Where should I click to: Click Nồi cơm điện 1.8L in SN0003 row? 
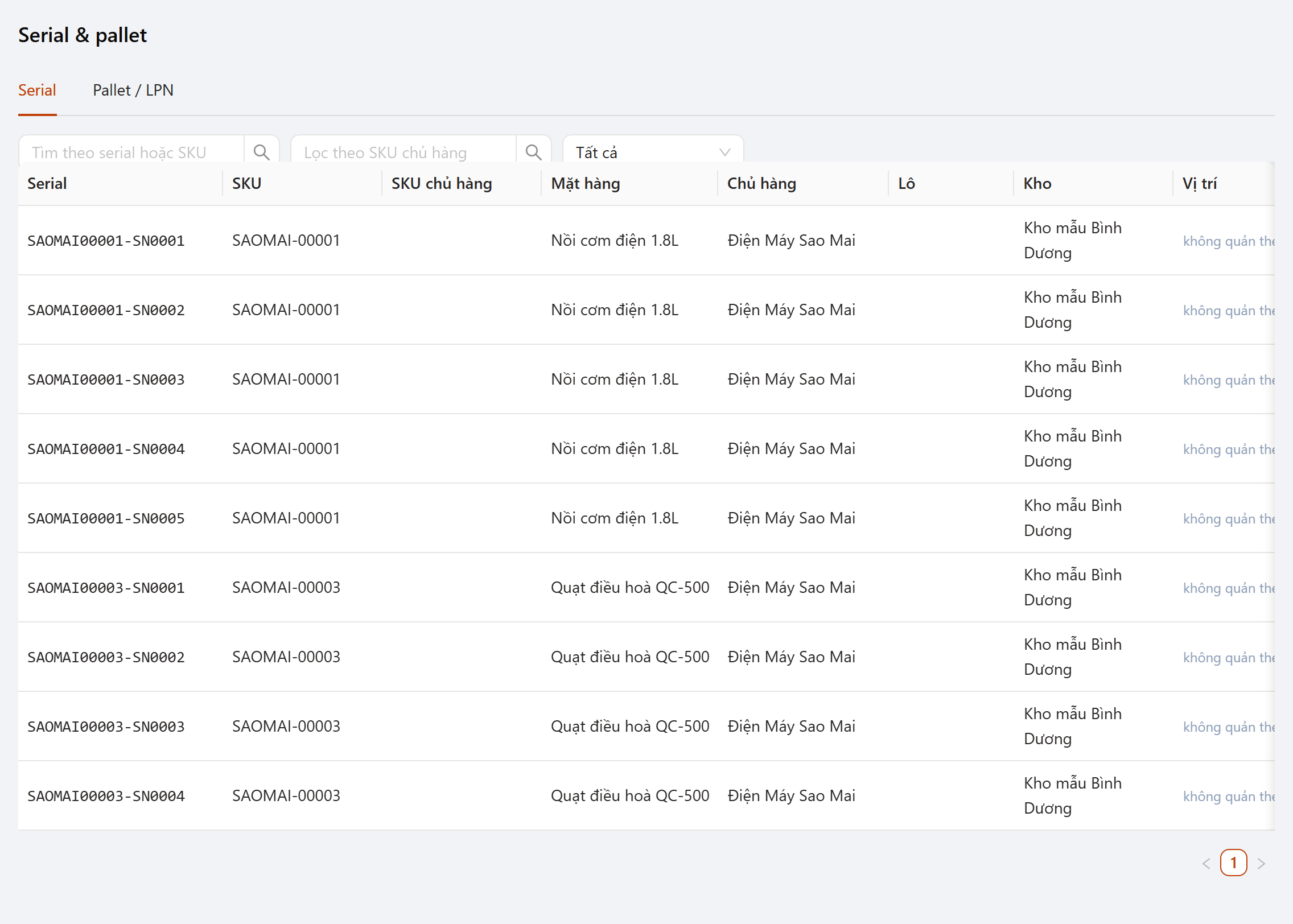[615, 379]
